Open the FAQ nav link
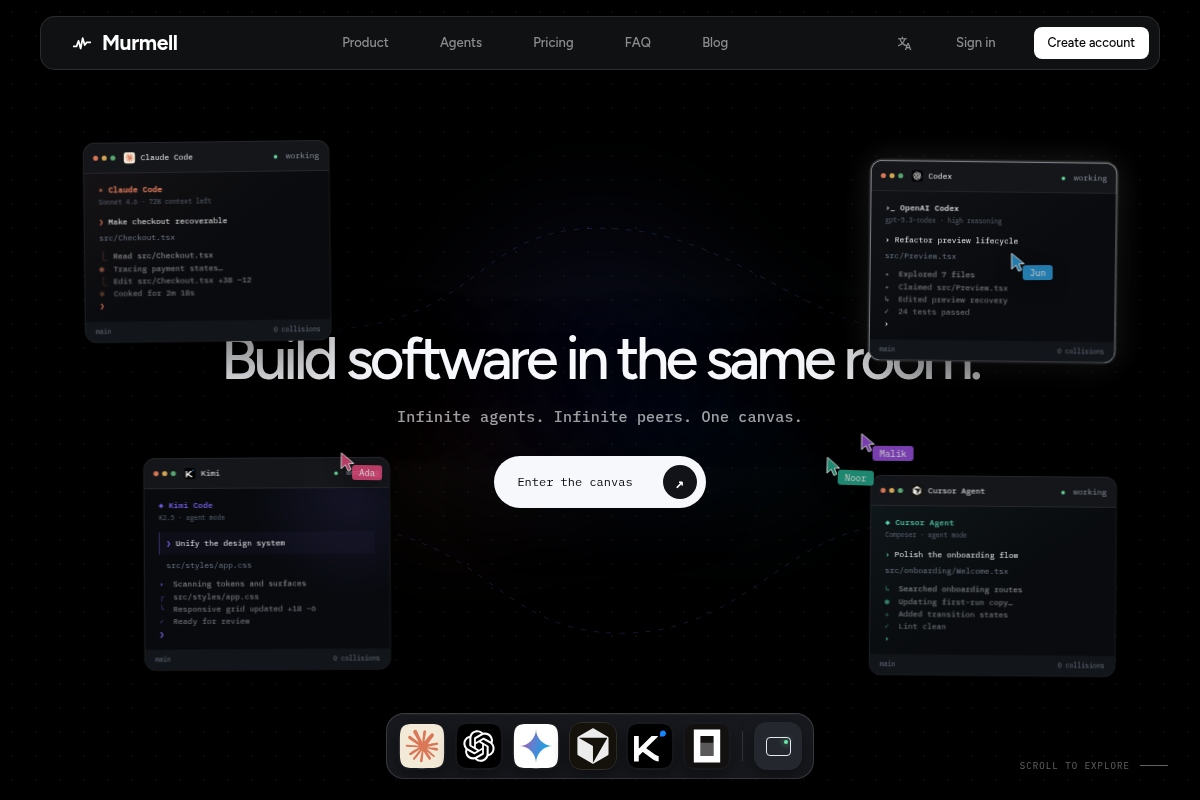The height and width of the screenshot is (800, 1200). (638, 43)
